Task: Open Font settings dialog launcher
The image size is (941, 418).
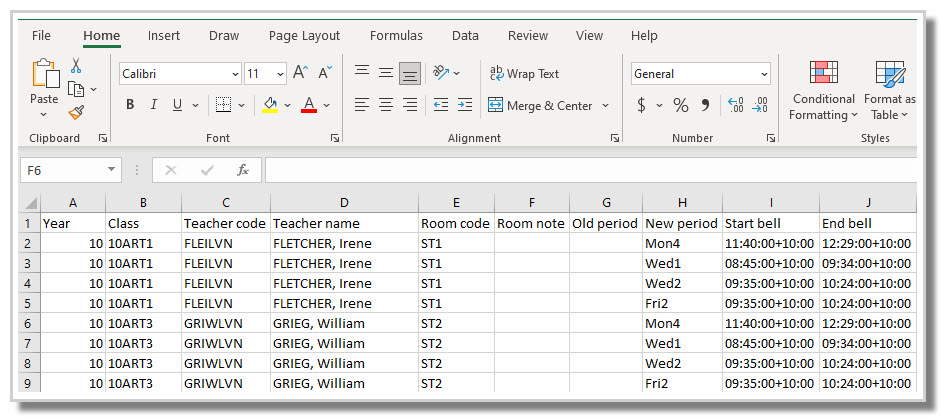Action: 334,139
